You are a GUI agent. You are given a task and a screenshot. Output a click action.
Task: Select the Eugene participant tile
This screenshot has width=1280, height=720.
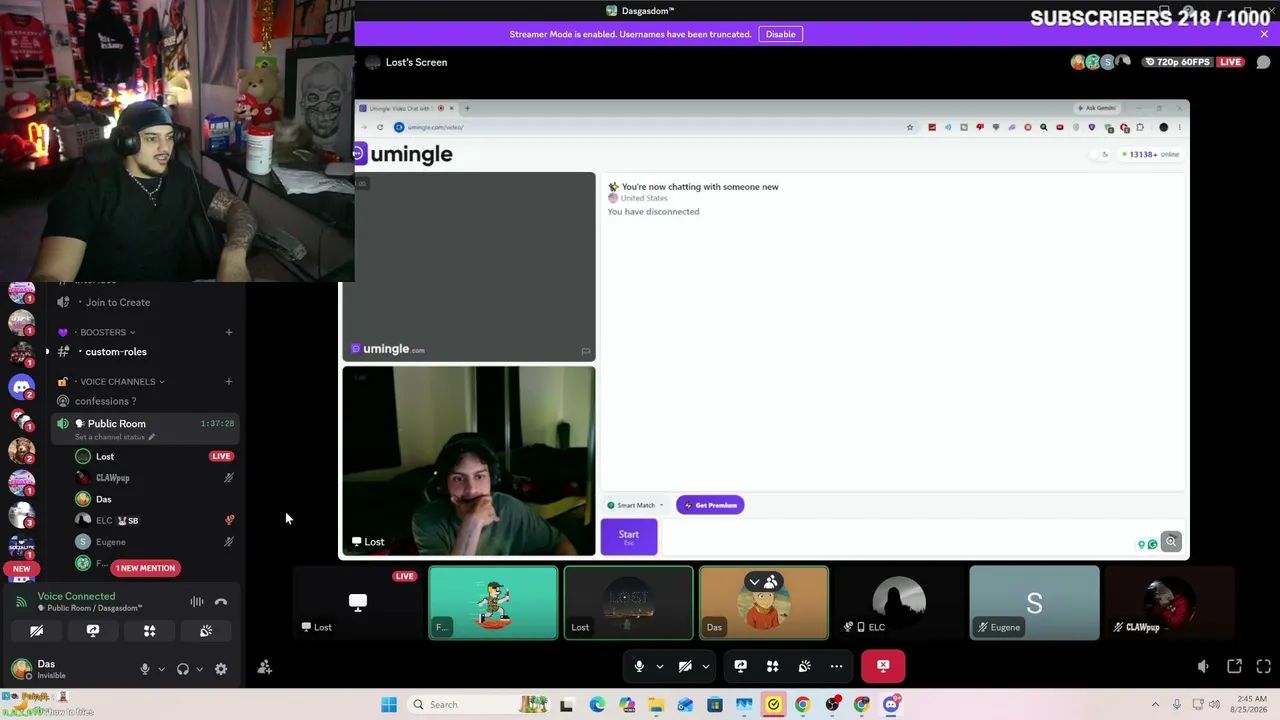[x=1034, y=603]
